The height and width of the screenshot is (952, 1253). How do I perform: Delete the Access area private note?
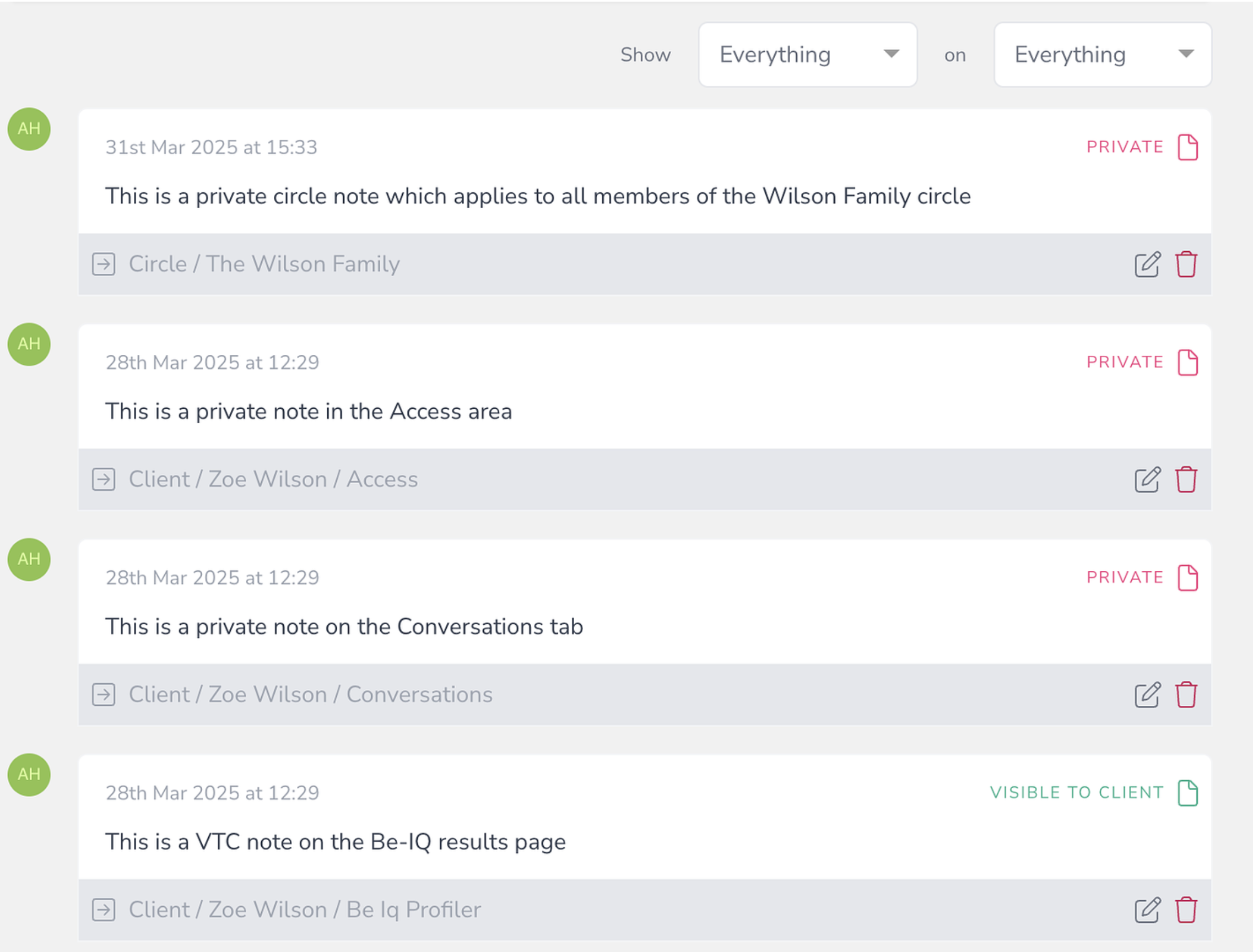1186,479
